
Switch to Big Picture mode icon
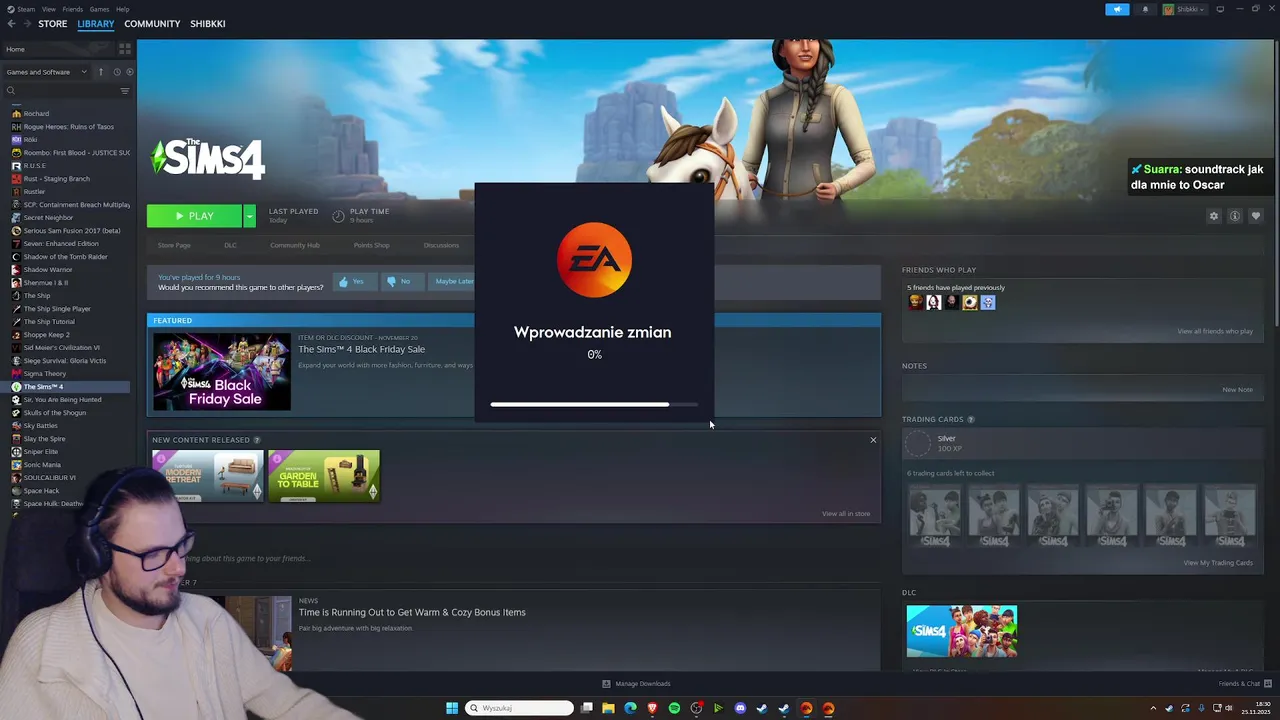1220,9
